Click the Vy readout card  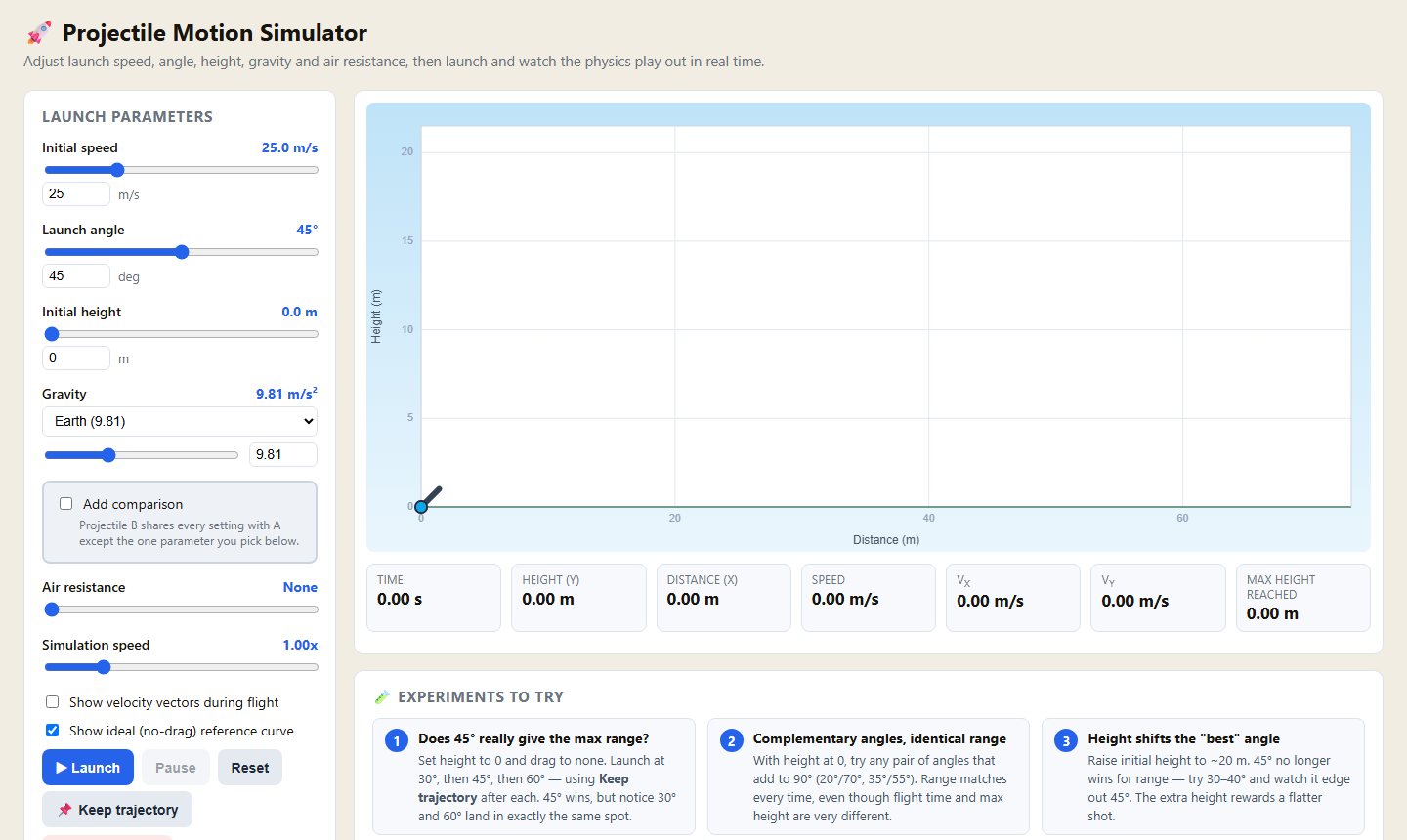tap(1158, 598)
